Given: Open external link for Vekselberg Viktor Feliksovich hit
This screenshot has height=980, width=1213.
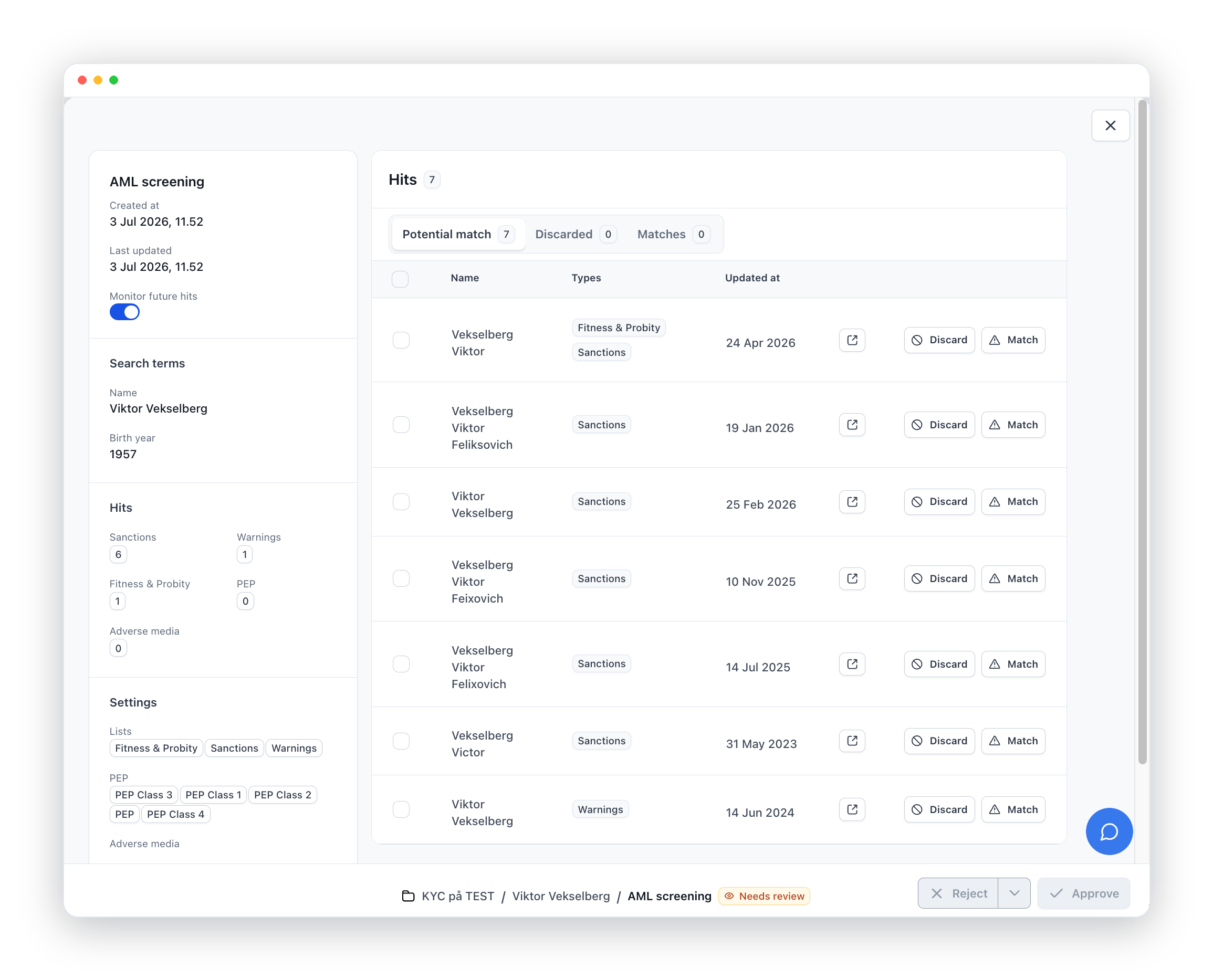Looking at the screenshot, I should click(852, 425).
